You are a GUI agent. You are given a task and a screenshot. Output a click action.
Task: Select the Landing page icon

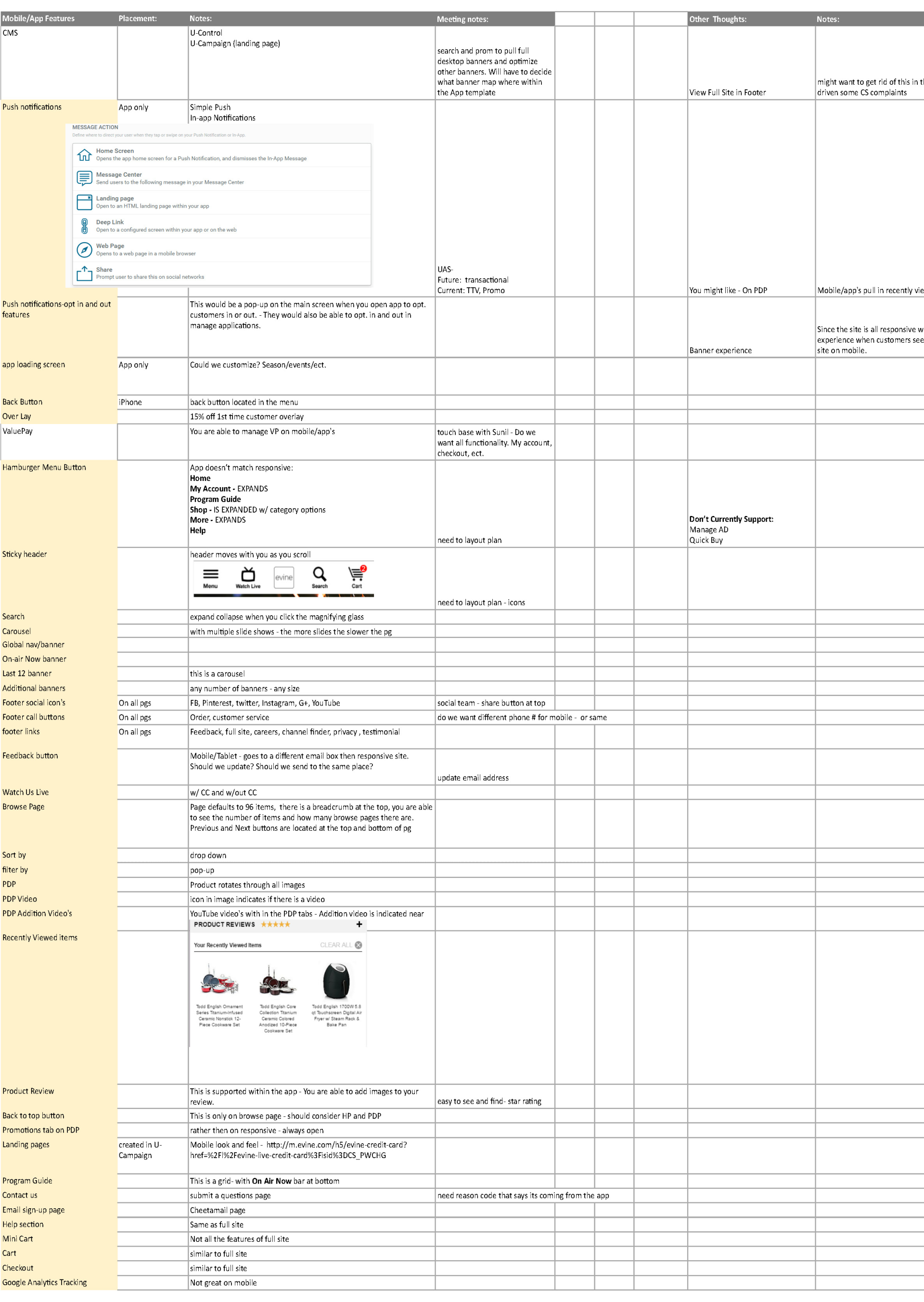(85, 203)
